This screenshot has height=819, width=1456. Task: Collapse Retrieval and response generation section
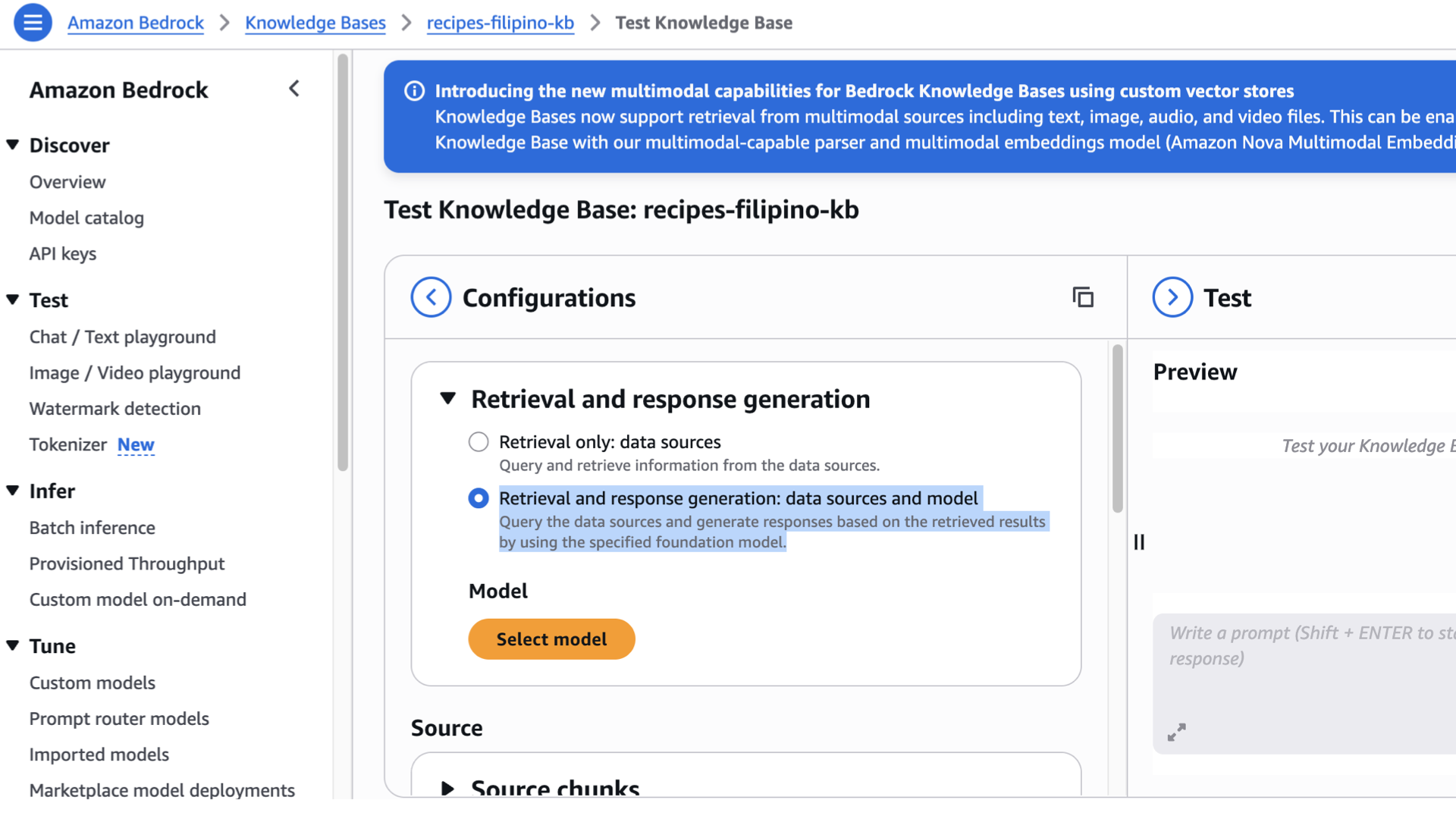[448, 399]
